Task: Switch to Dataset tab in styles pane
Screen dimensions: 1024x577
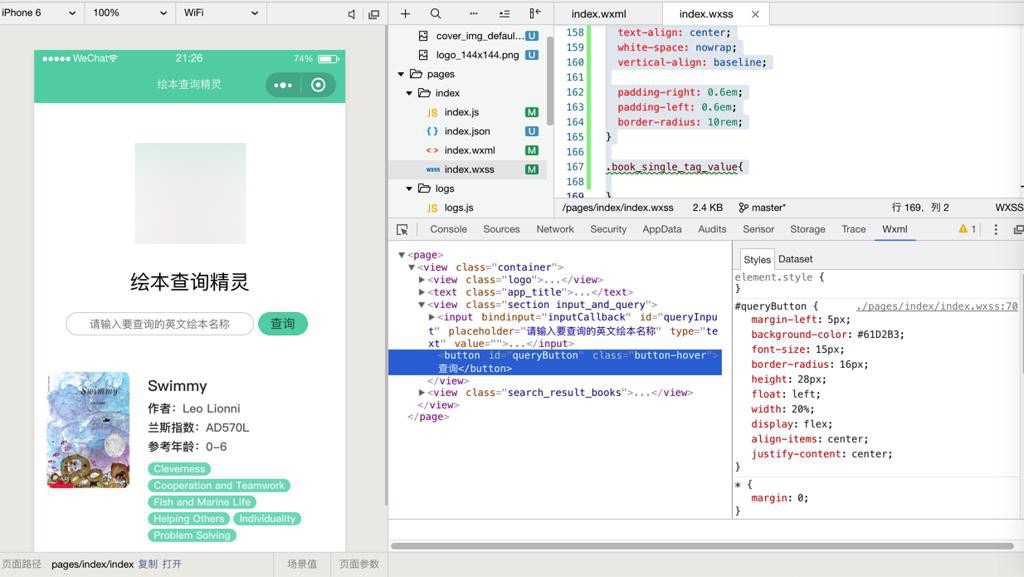Action: (x=795, y=259)
